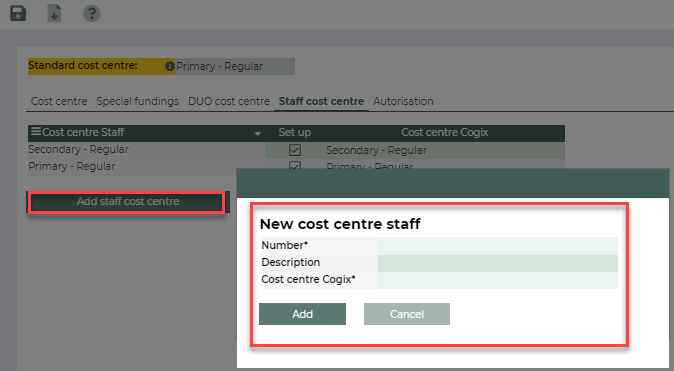
Task: Open Standard cost centre Primary - Regular field
Action: pyautogui.click(x=235, y=67)
